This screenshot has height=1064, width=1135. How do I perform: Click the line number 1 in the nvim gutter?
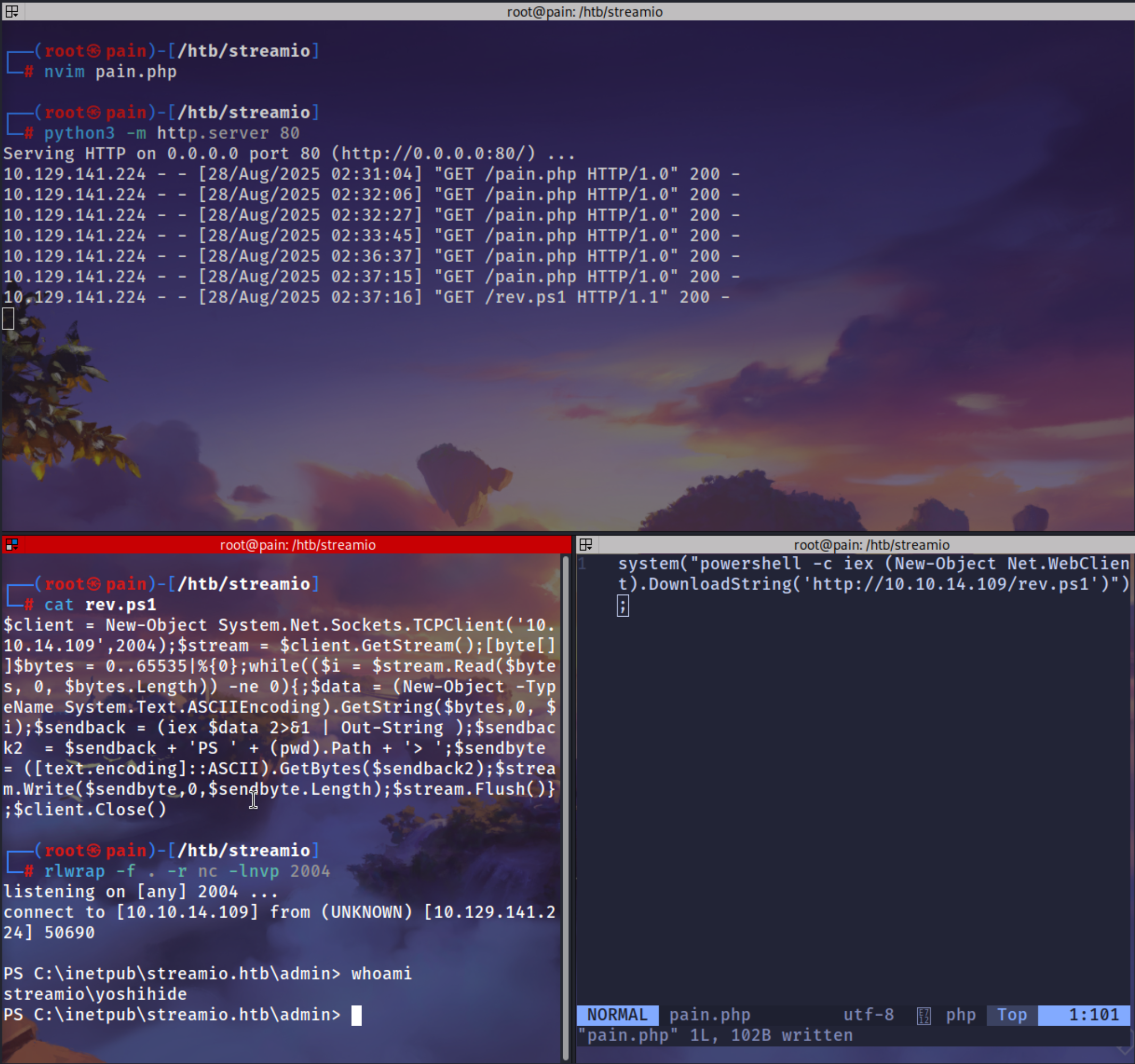click(x=582, y=564)
